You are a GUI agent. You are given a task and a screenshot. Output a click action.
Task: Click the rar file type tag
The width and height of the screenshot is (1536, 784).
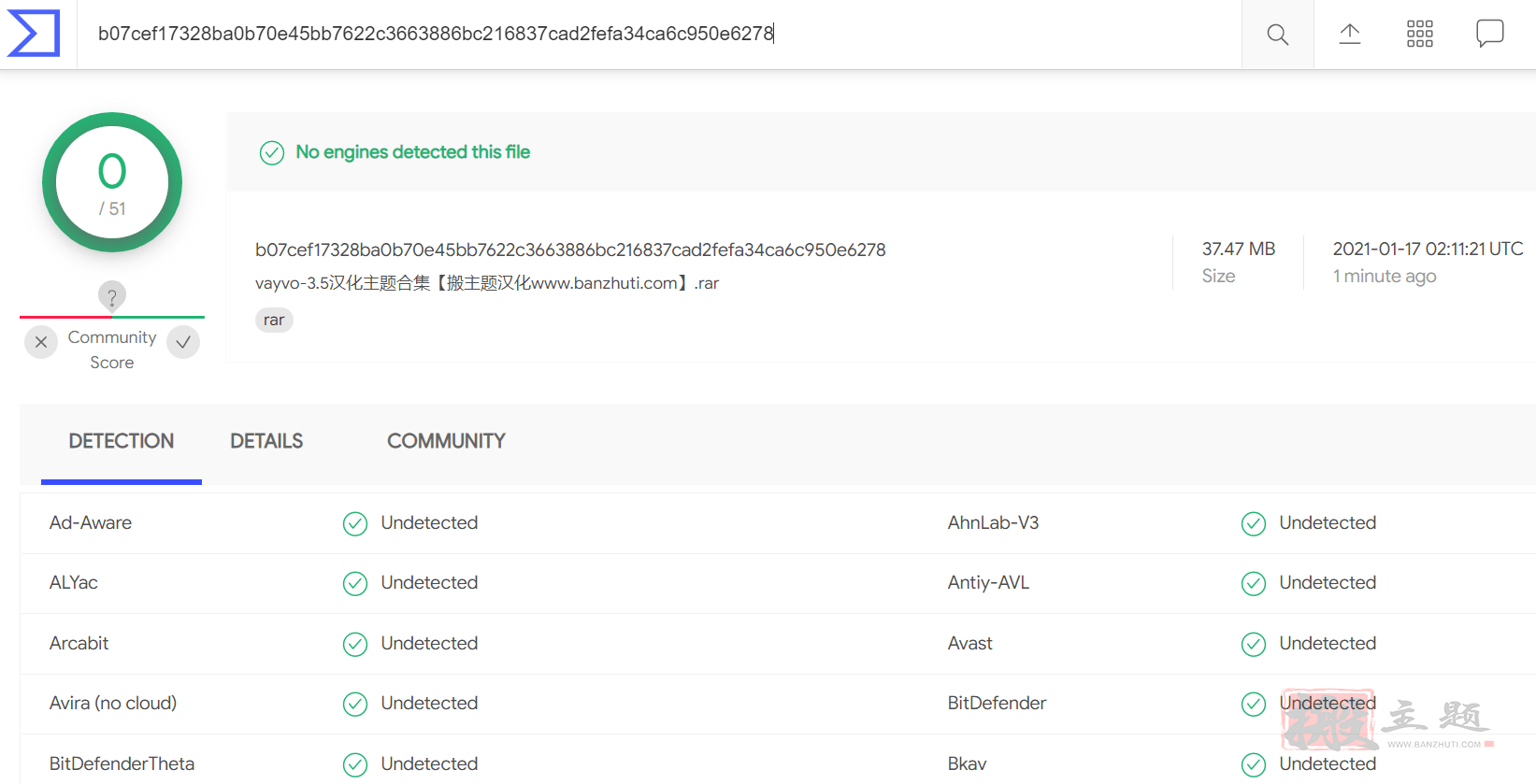[274, 320]
